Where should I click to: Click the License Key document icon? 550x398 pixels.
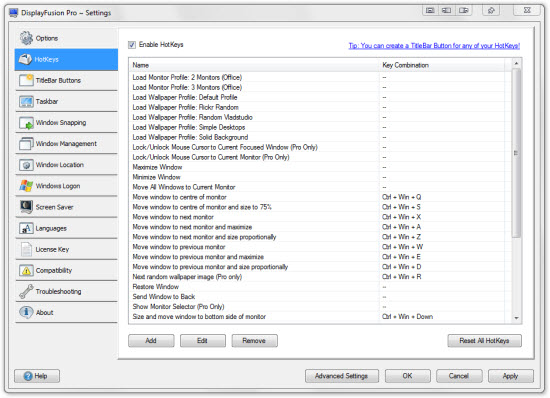[x=26, y=249]
